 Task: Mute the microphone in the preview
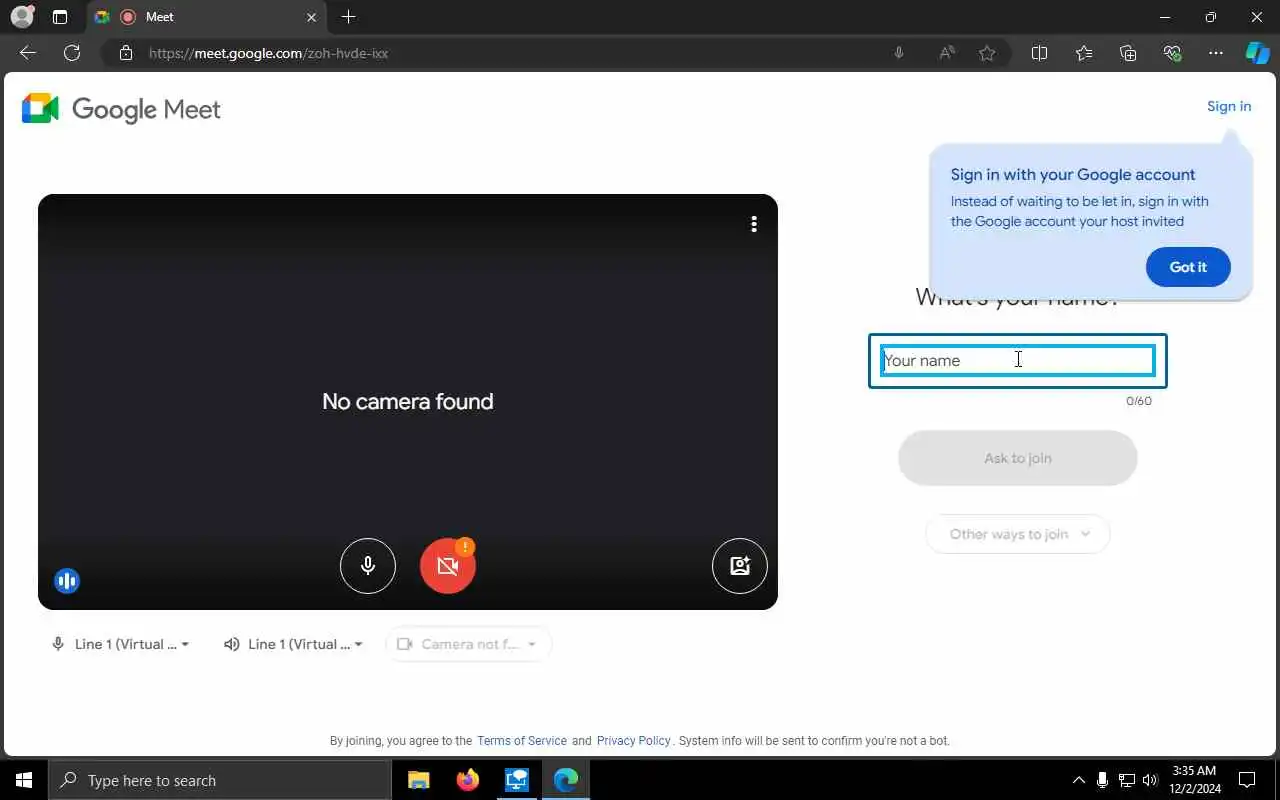click(368, 566)
